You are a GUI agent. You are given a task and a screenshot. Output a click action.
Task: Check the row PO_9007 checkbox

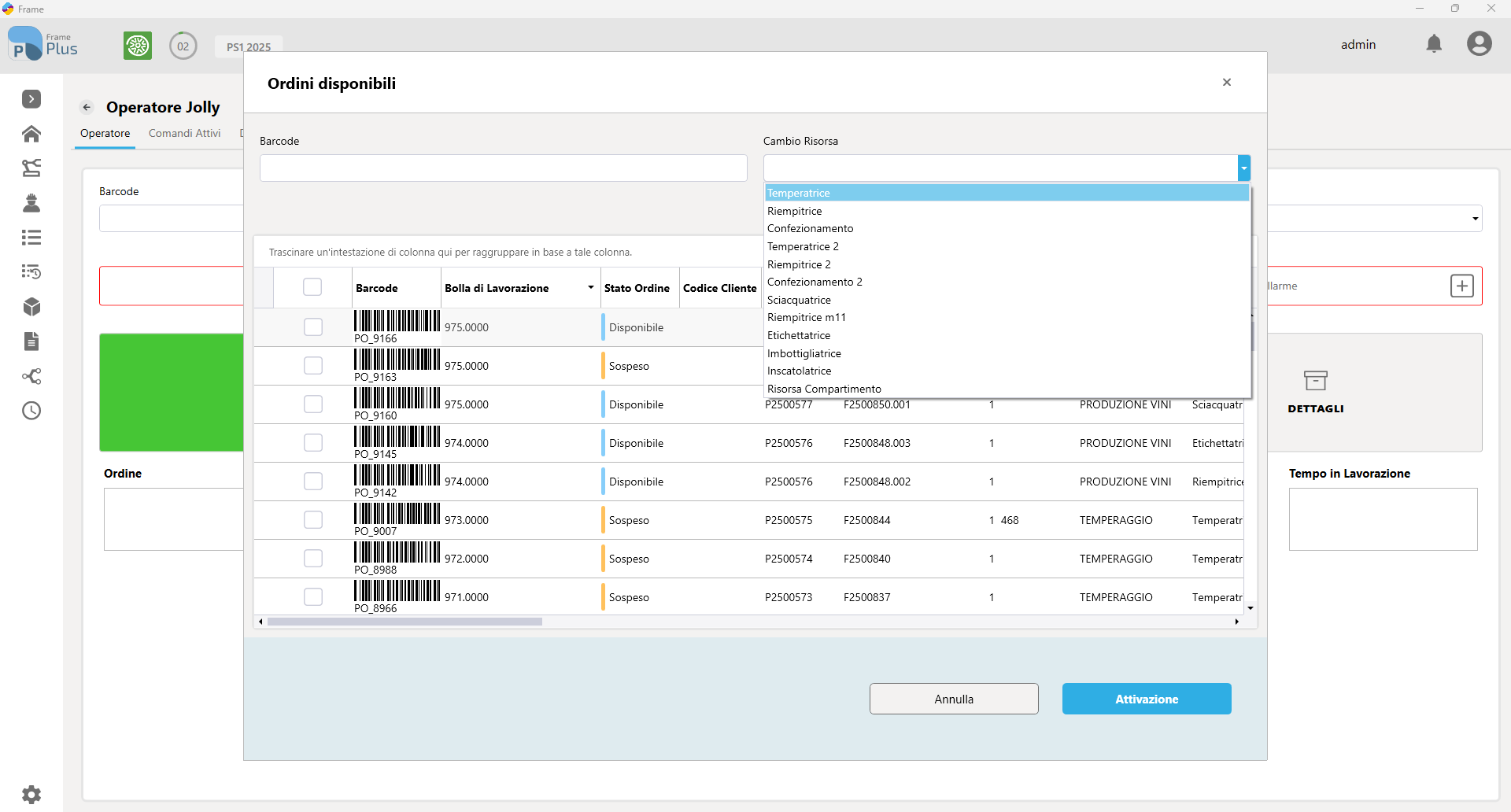pos(313,519)
